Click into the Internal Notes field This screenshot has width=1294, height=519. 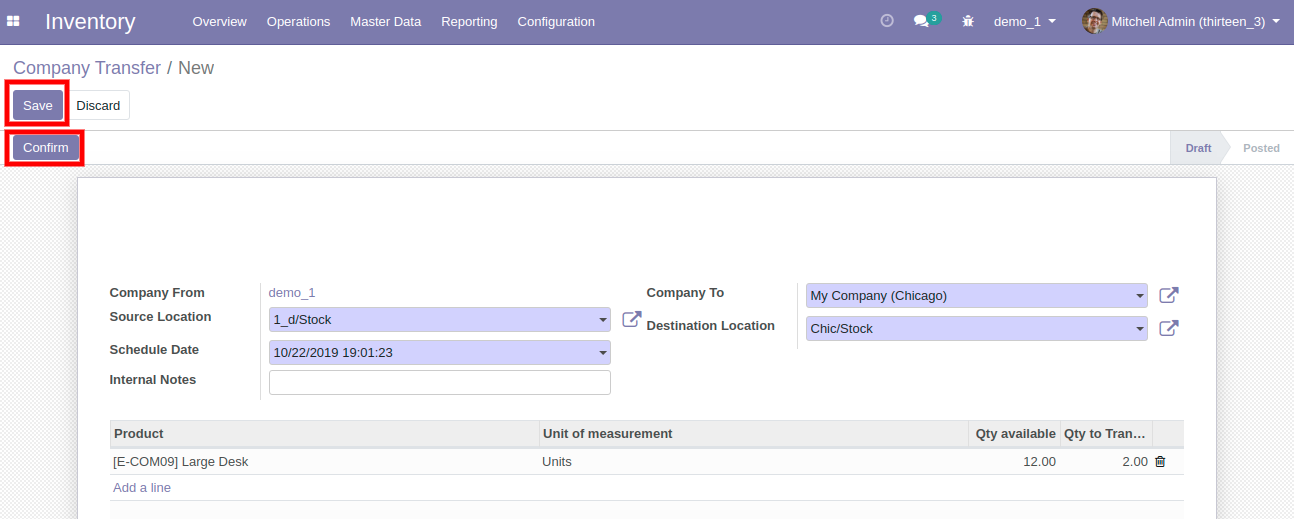440,383
